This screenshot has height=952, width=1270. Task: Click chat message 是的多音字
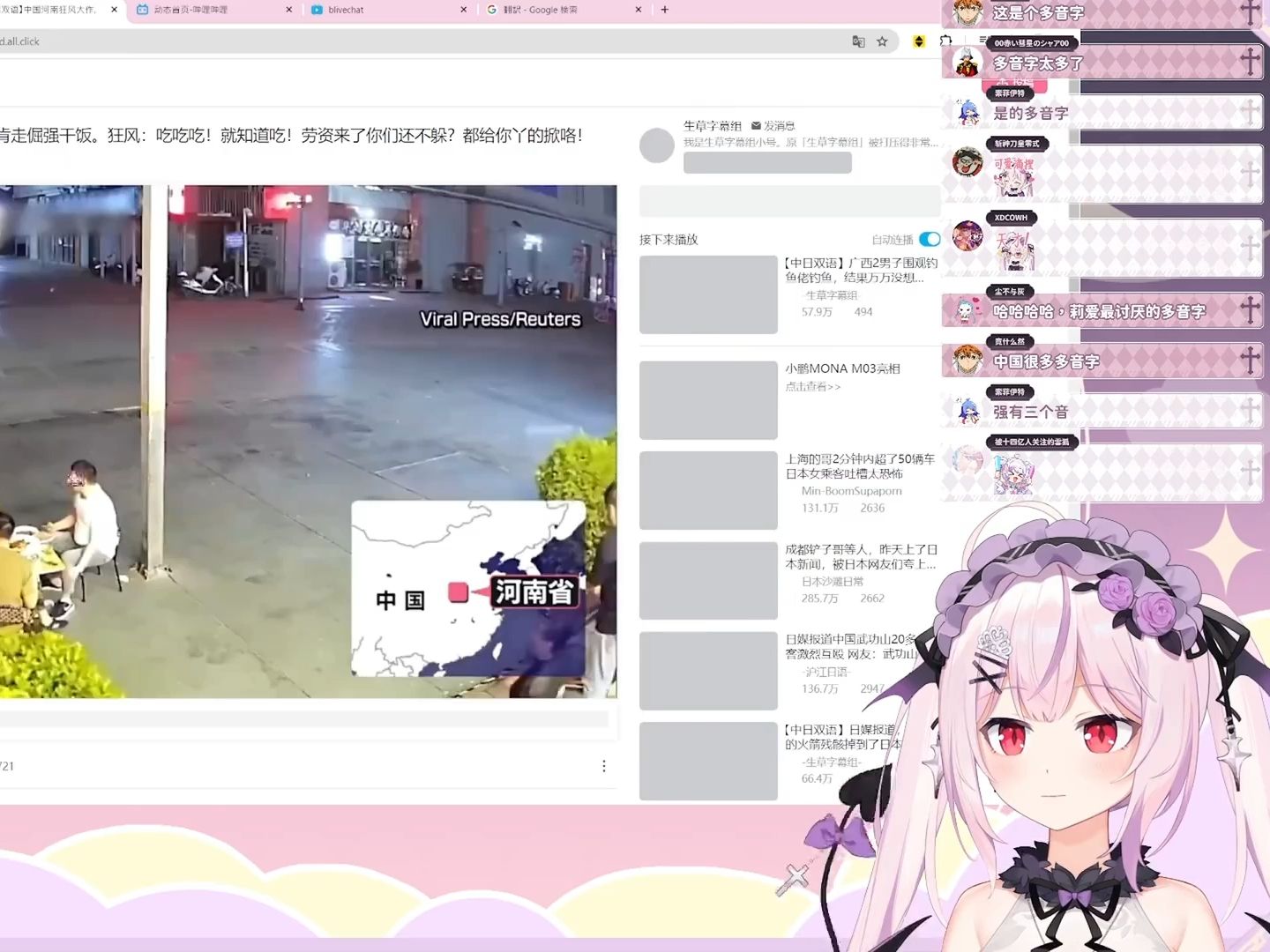(1031, 113)
